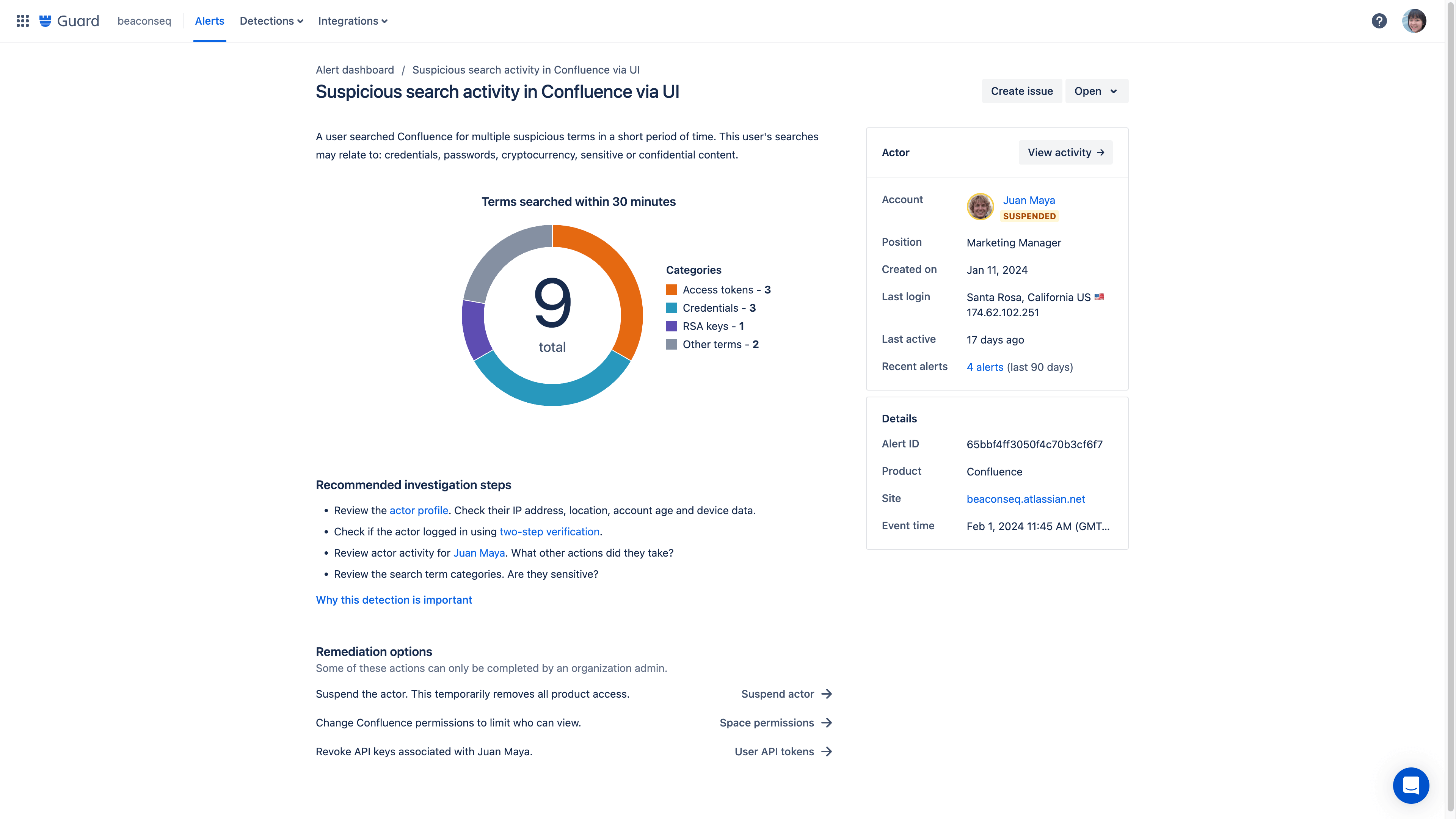The height and width of the screenshot is (819, 1456).
Task: Click the Juan Maya account link
Action: [x=1029, y=200]
